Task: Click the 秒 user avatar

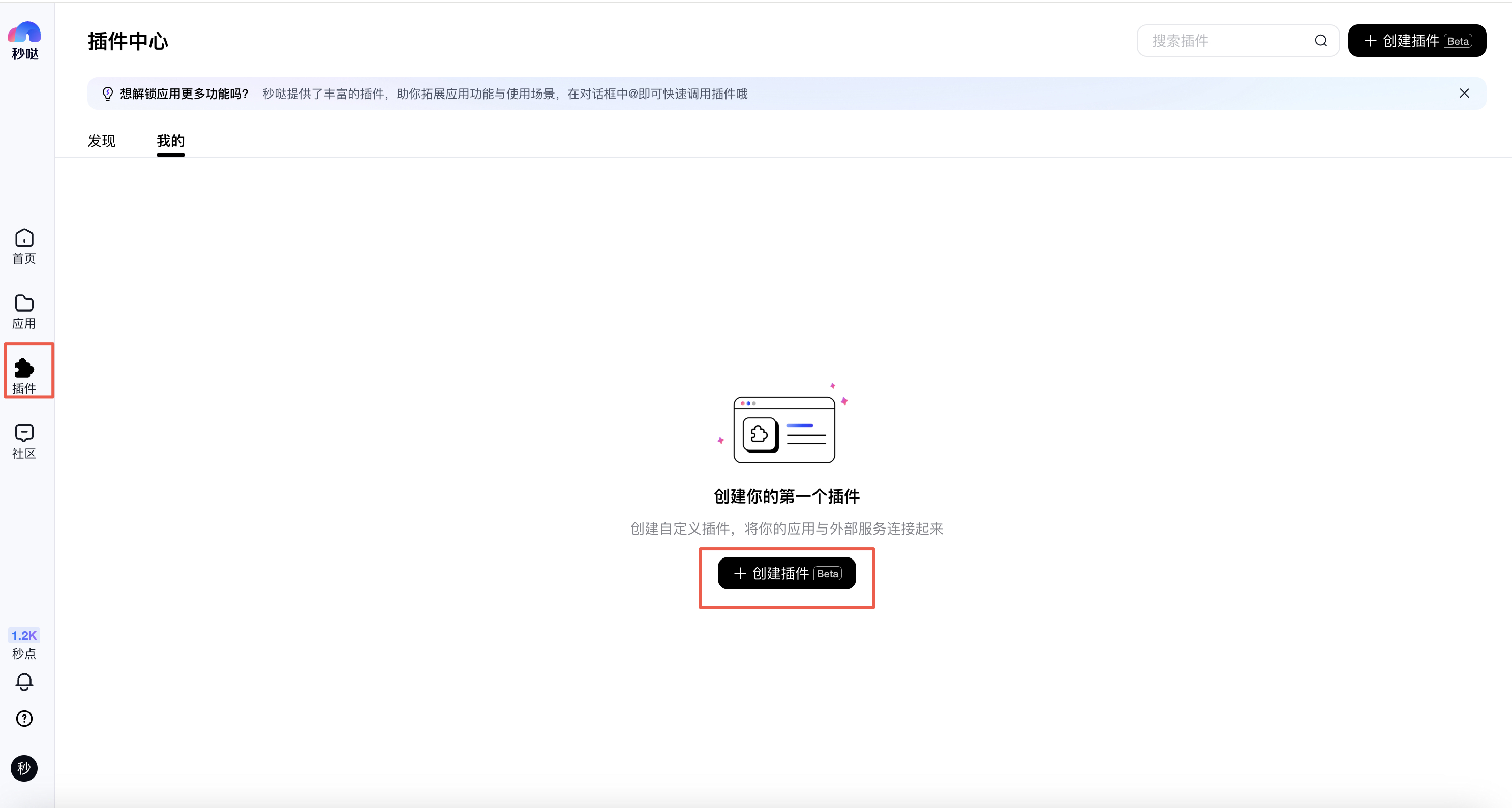Action: 24,768
